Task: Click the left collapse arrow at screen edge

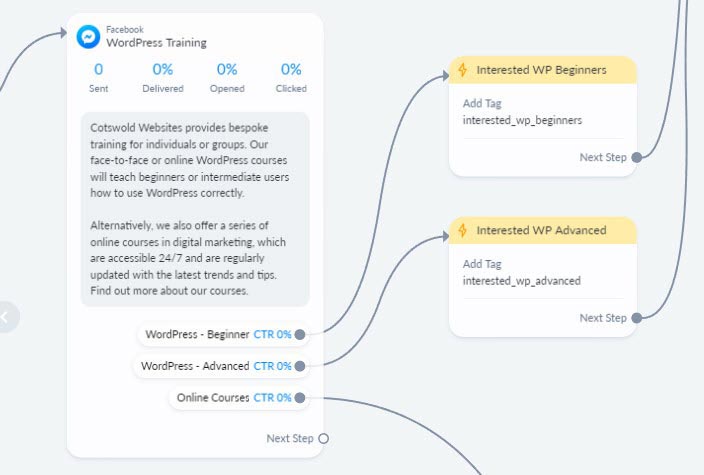Action: tap(6, 317)
